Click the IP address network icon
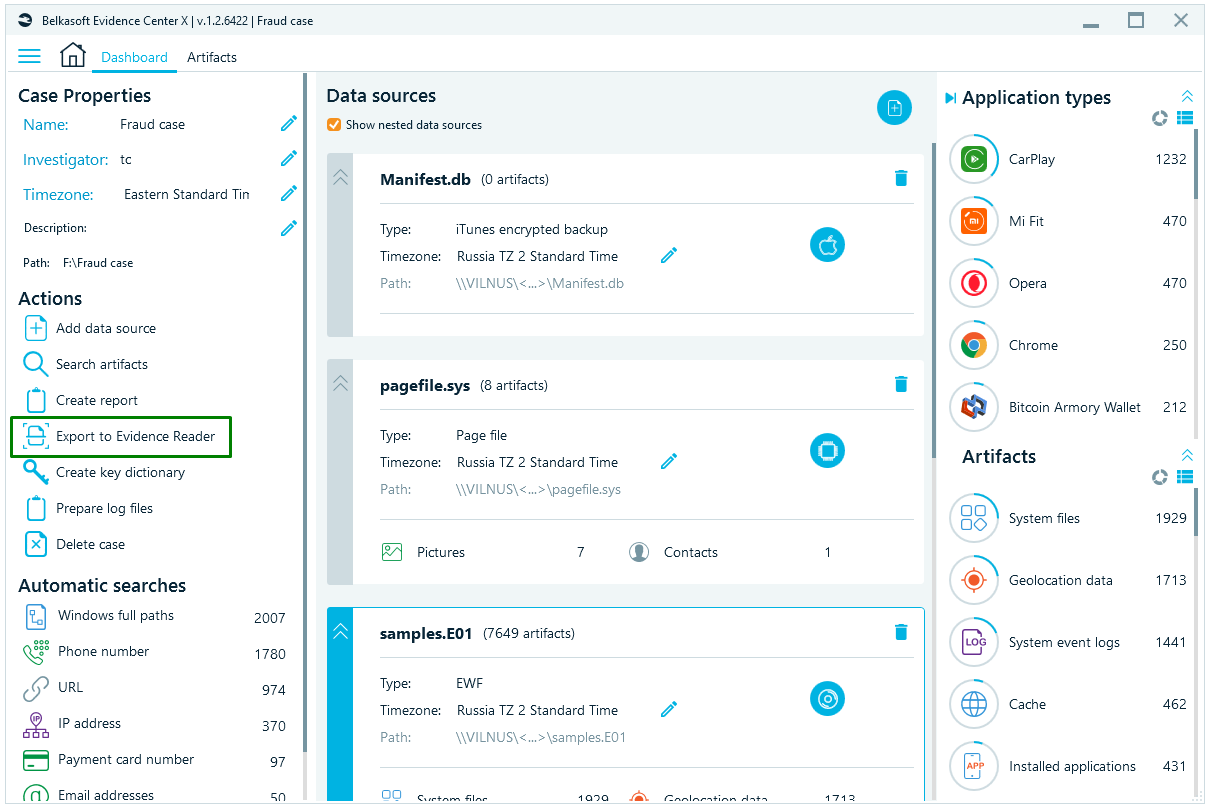The width and height of the screenshot is (1208, 808). click(x=36, y=724)
